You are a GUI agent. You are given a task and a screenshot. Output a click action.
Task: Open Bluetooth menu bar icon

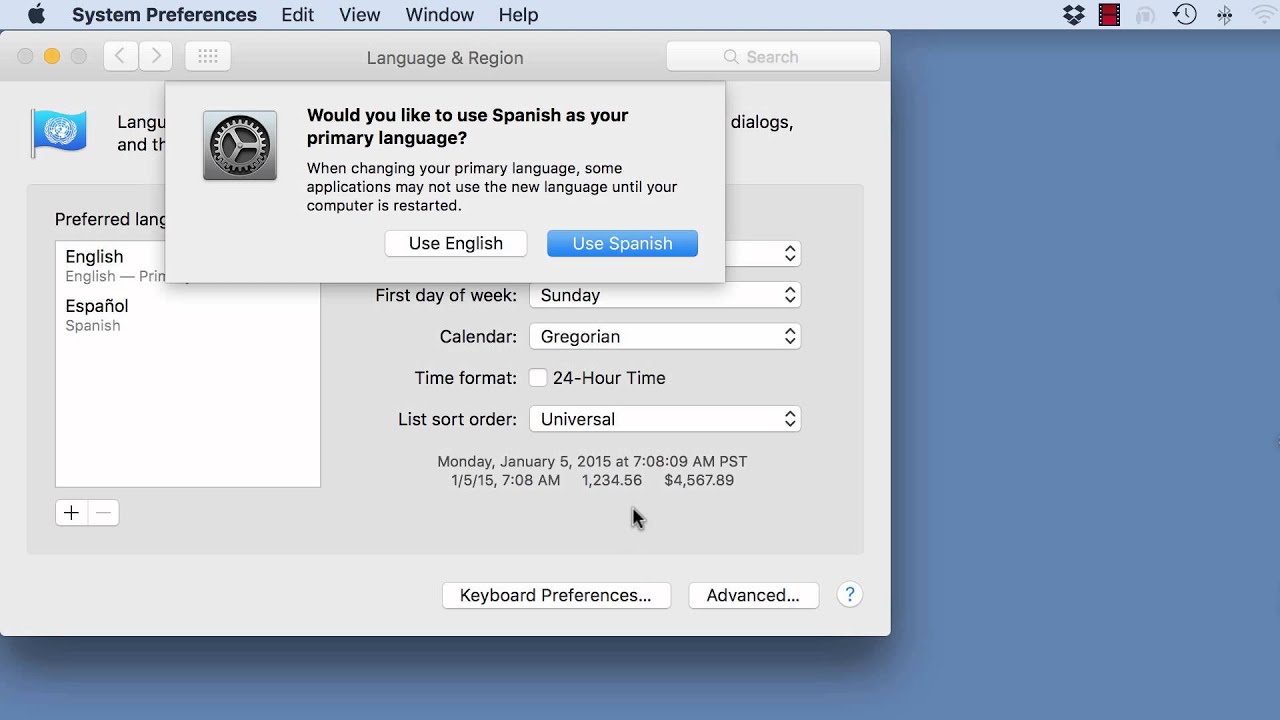pyautogui.click(x=1224, y=15)
